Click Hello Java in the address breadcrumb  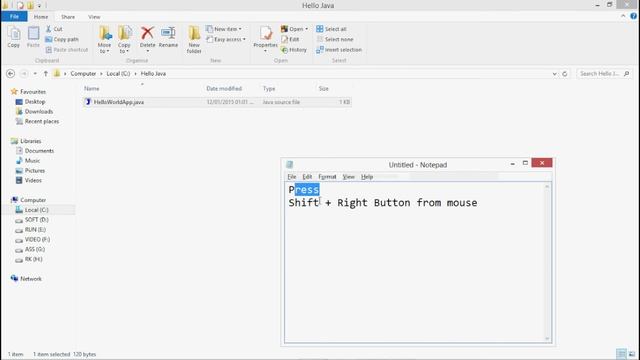[153, 73]
